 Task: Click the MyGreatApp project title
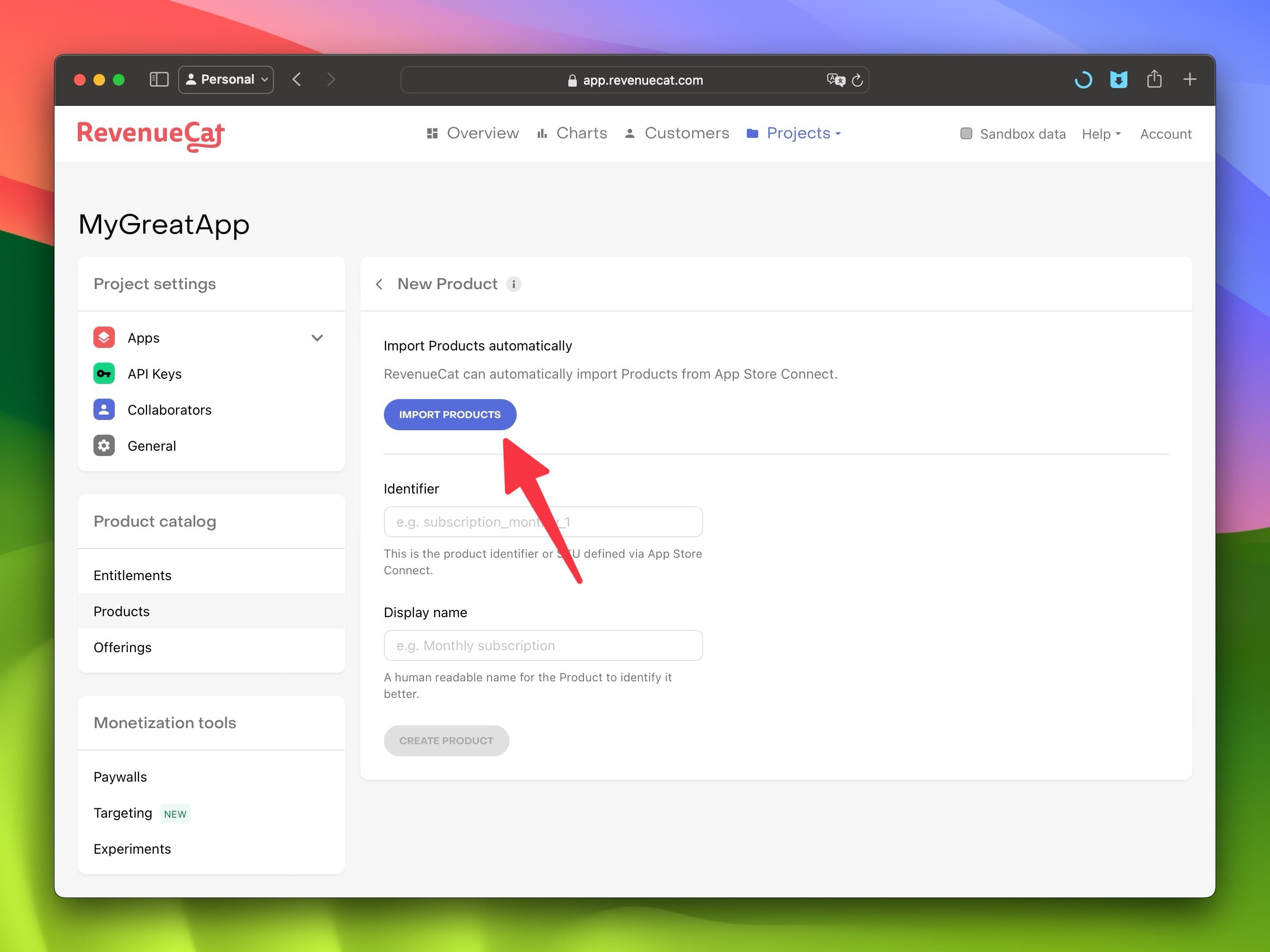163,224
